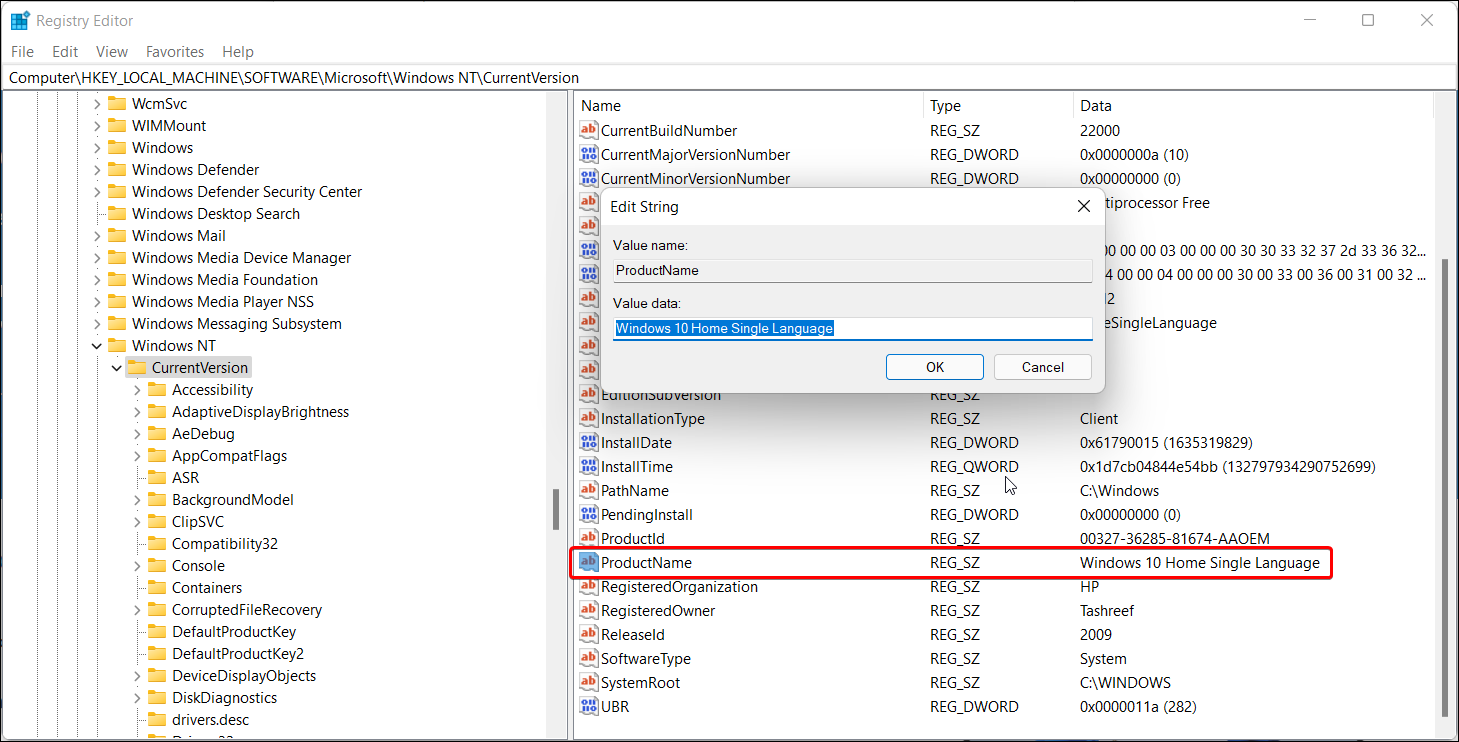Click the WcmSvc folder icon

116,104
